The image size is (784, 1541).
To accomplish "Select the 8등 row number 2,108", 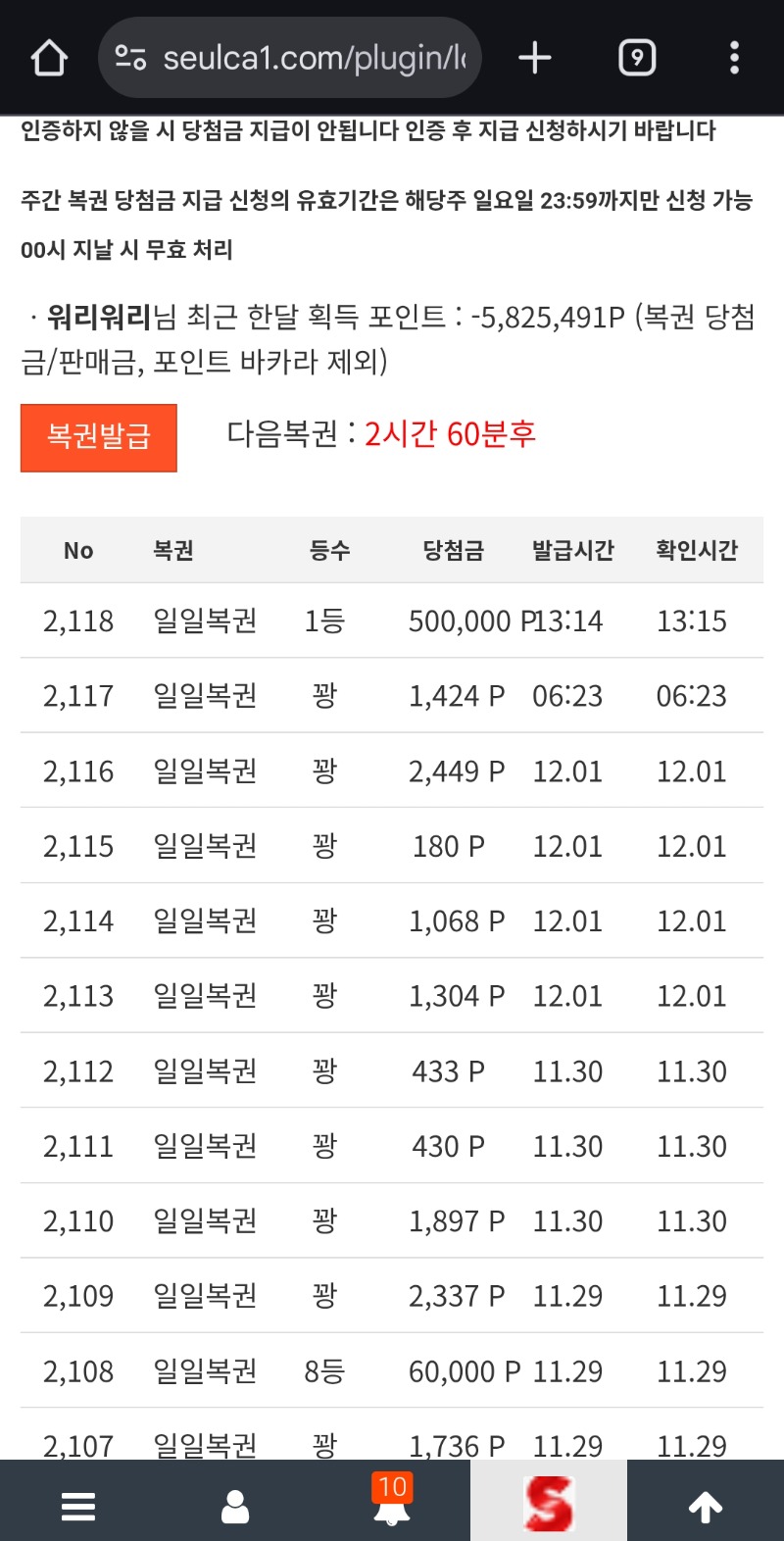I will coord(78,1371).
